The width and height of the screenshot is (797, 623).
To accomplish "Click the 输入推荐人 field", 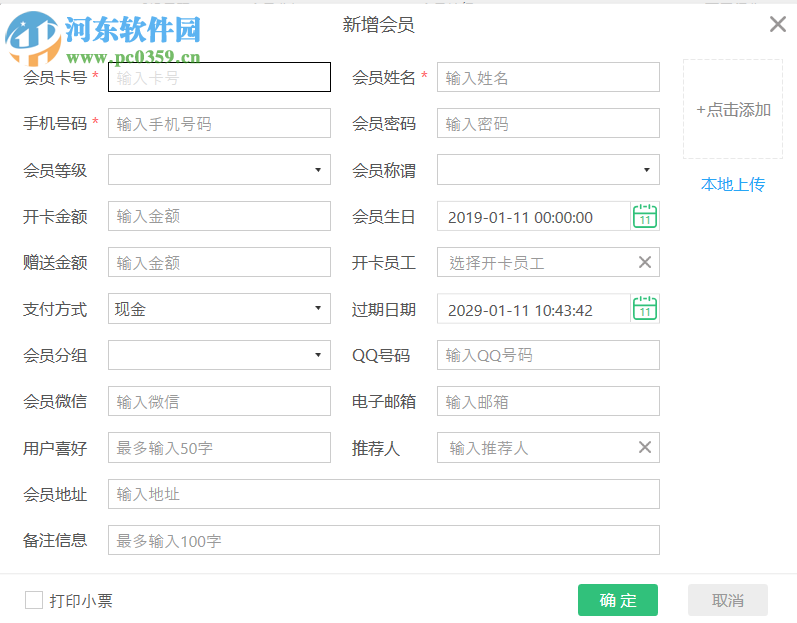I will pyautogui.click(x=548, y=447).
